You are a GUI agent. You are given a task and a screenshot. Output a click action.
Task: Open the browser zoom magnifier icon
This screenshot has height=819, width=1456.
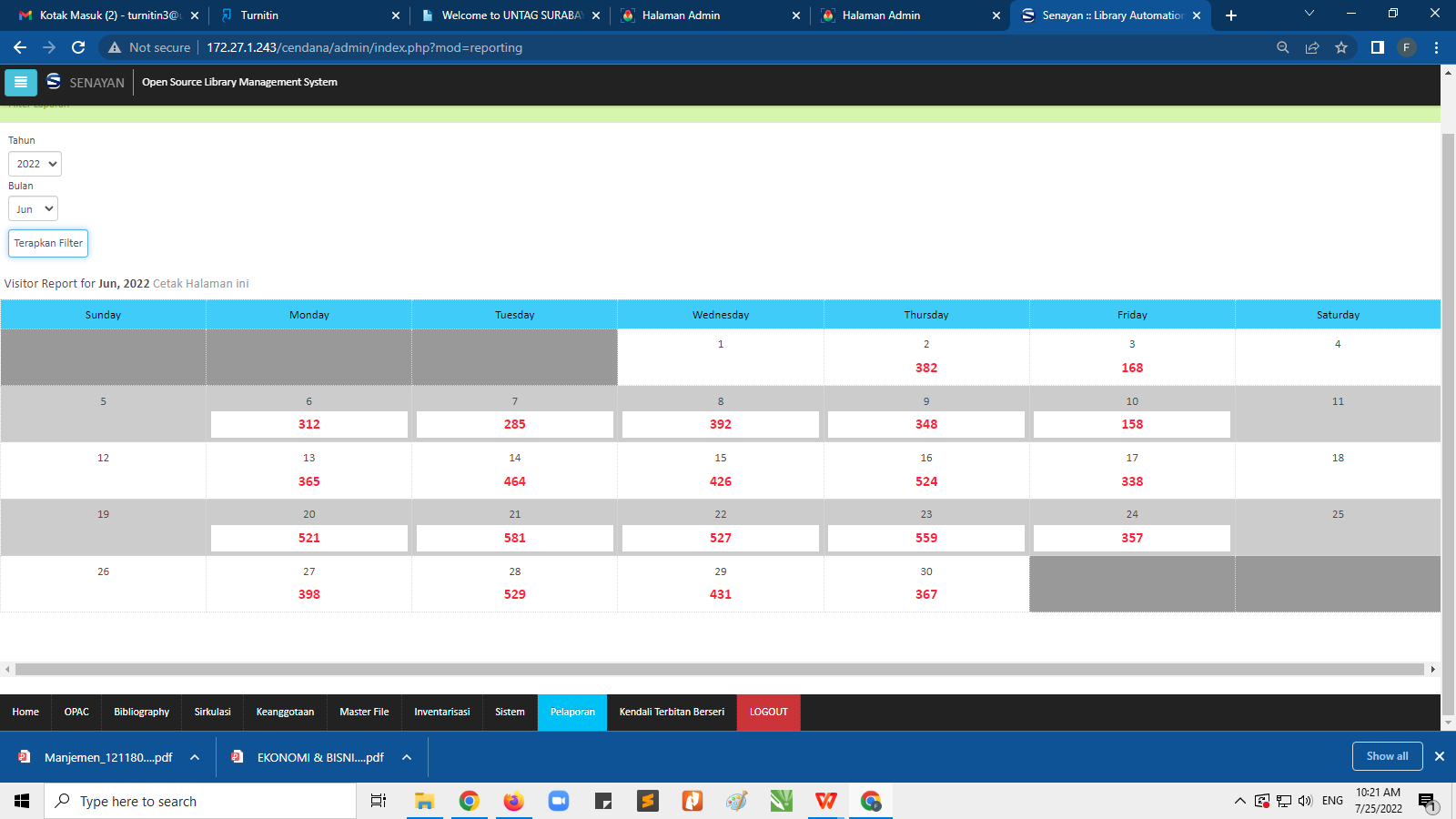point(1283,47)
